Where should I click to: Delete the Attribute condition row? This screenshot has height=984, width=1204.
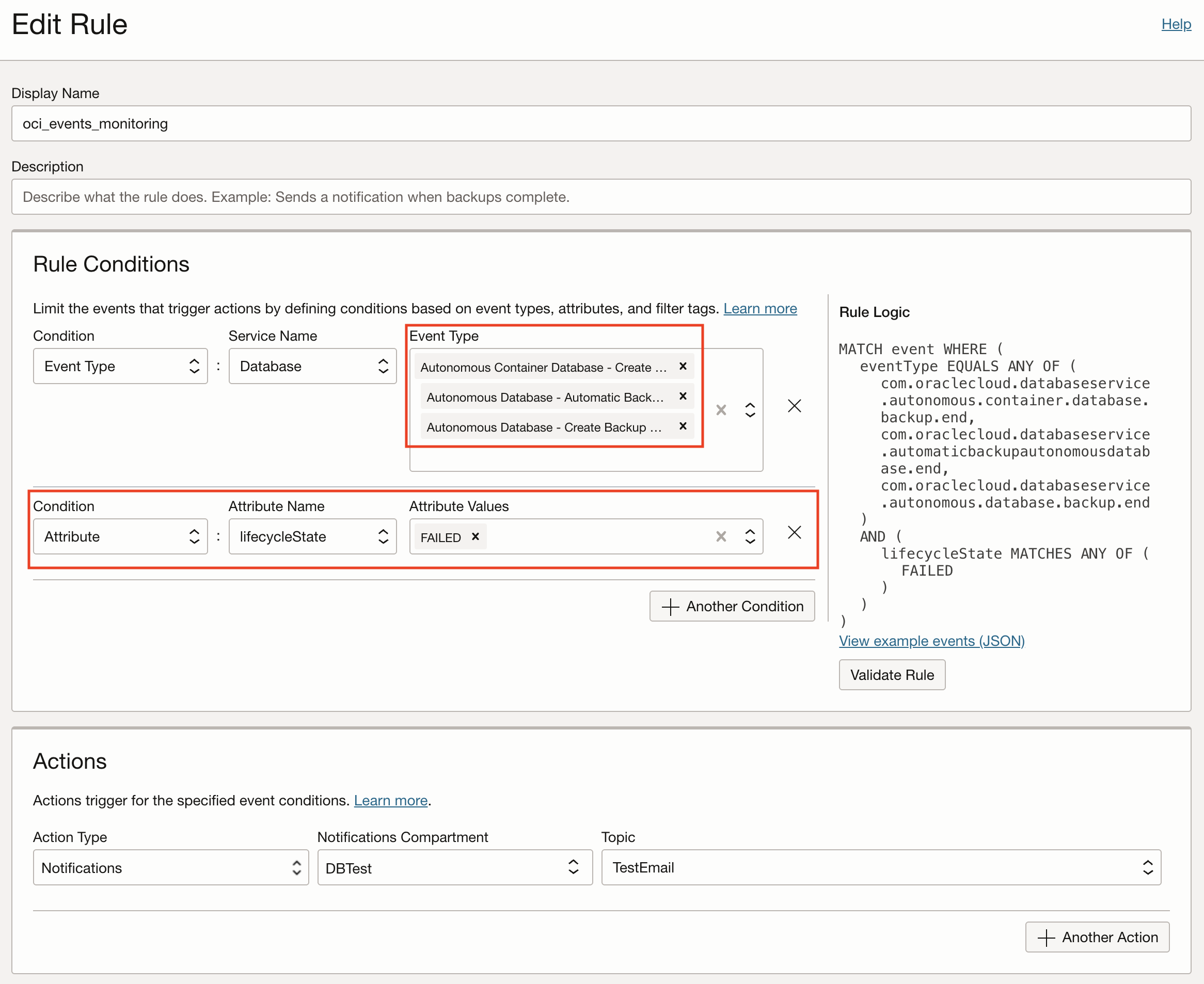click(x=794, y=532)
